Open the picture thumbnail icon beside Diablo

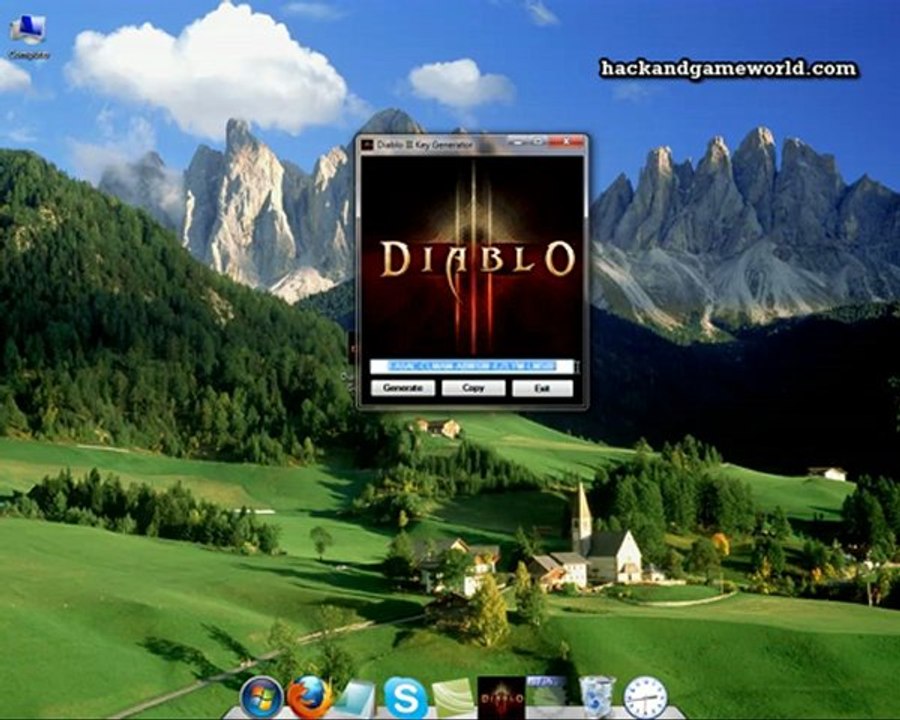548,696
